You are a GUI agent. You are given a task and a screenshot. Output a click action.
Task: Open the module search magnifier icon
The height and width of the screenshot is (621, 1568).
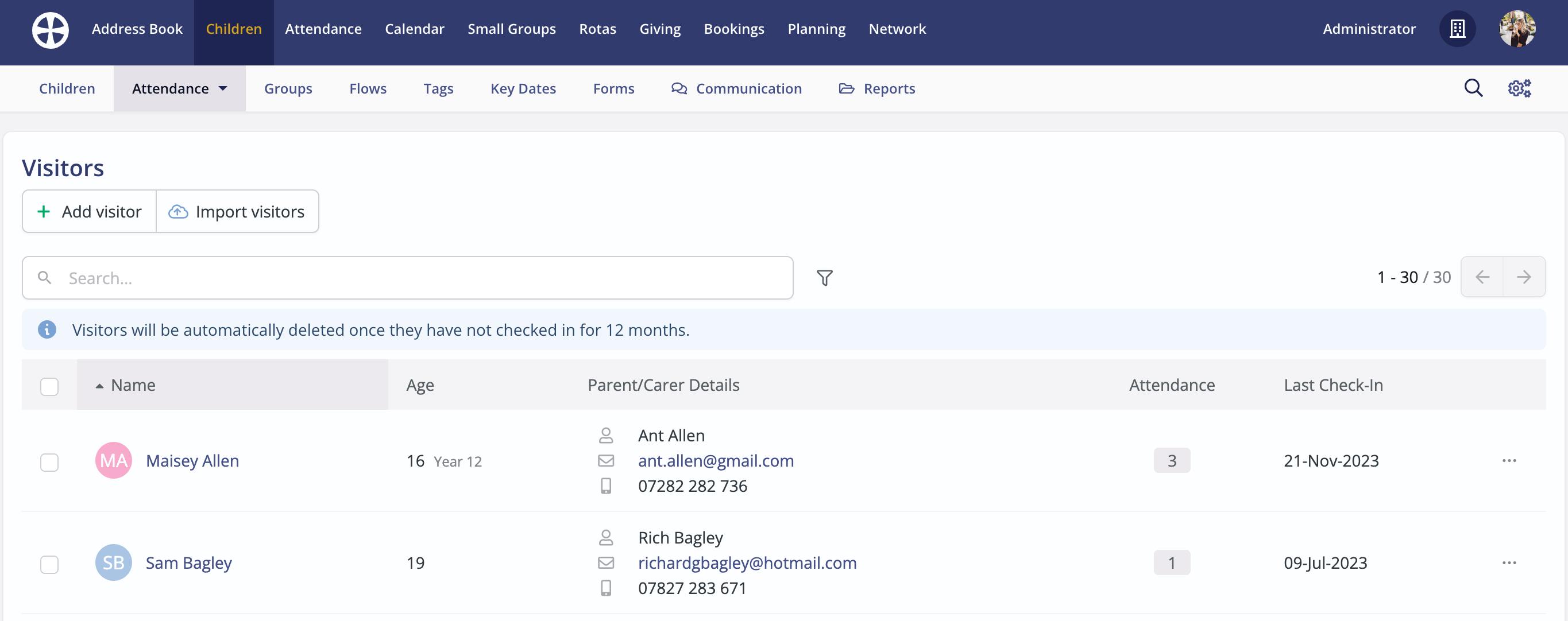(x=1473, y=88)
